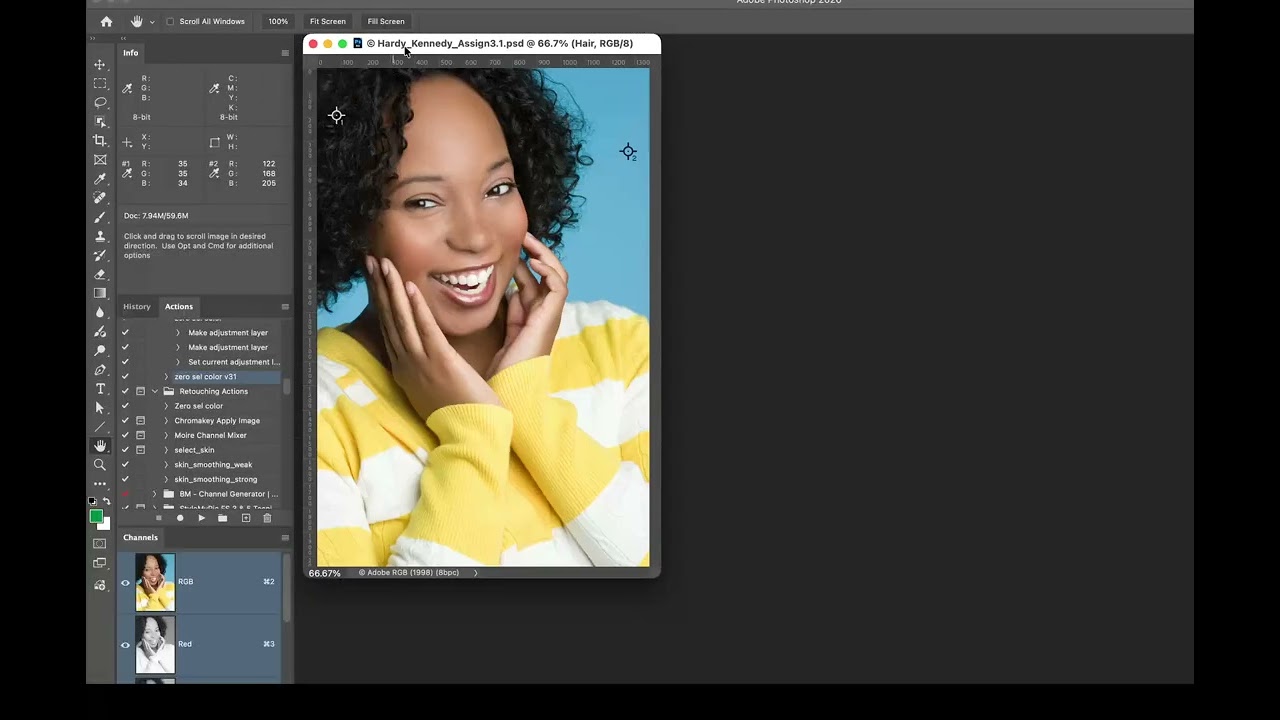Create a new action

point(246,518)
